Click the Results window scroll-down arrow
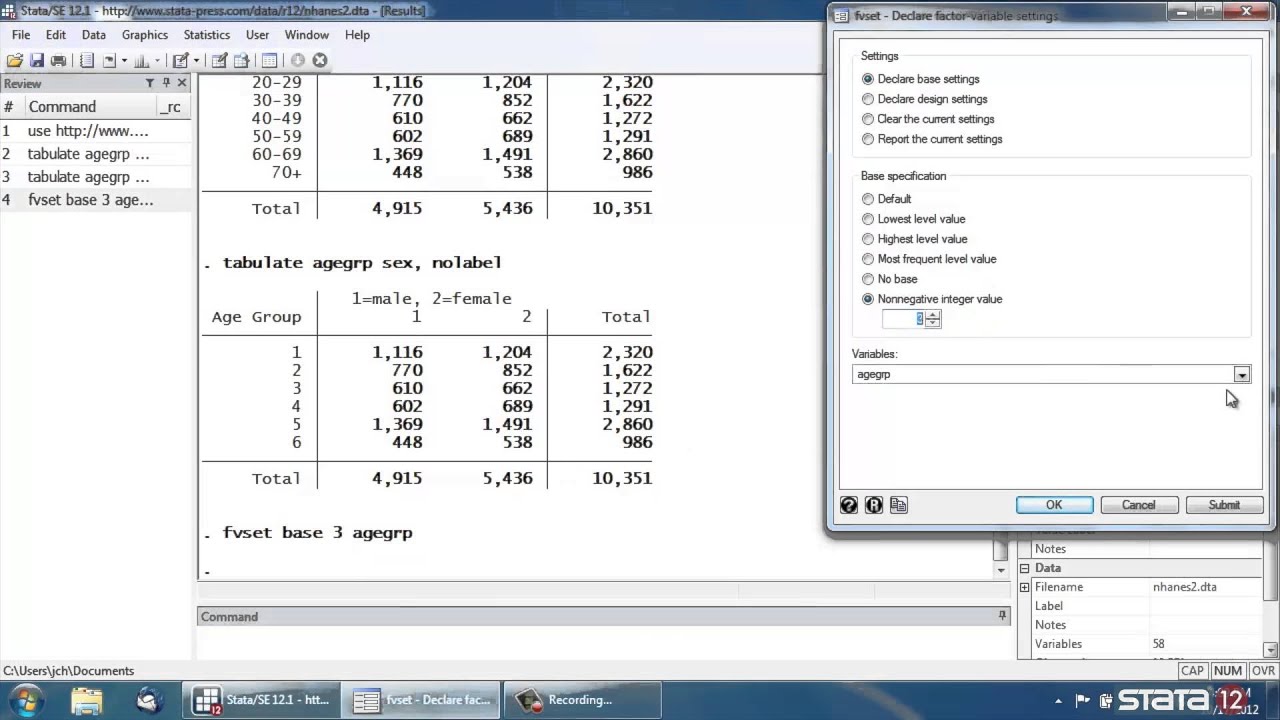 tap(1001, 570)
